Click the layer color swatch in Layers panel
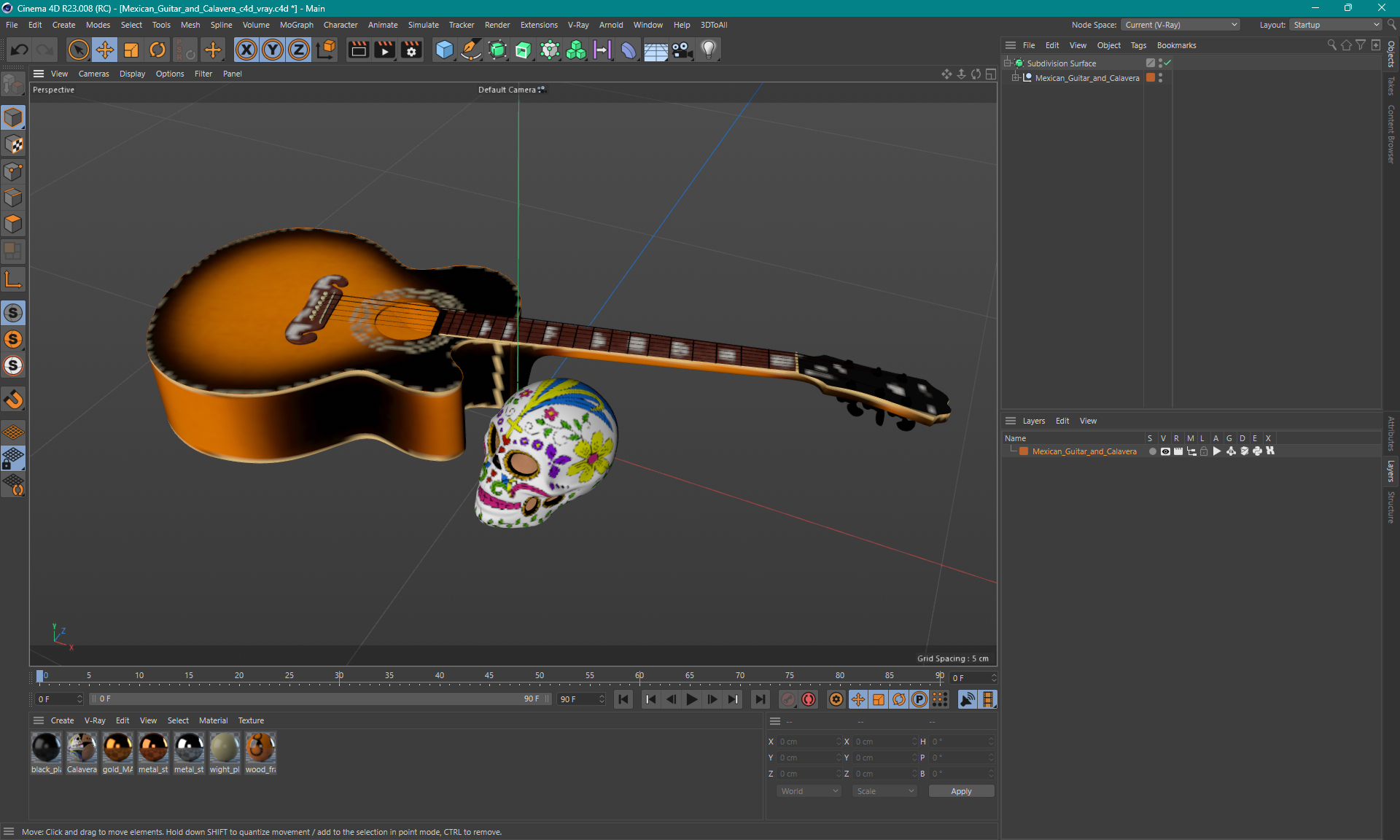The width and height of the screenshot is (1400, 840). coord(1024,451)
